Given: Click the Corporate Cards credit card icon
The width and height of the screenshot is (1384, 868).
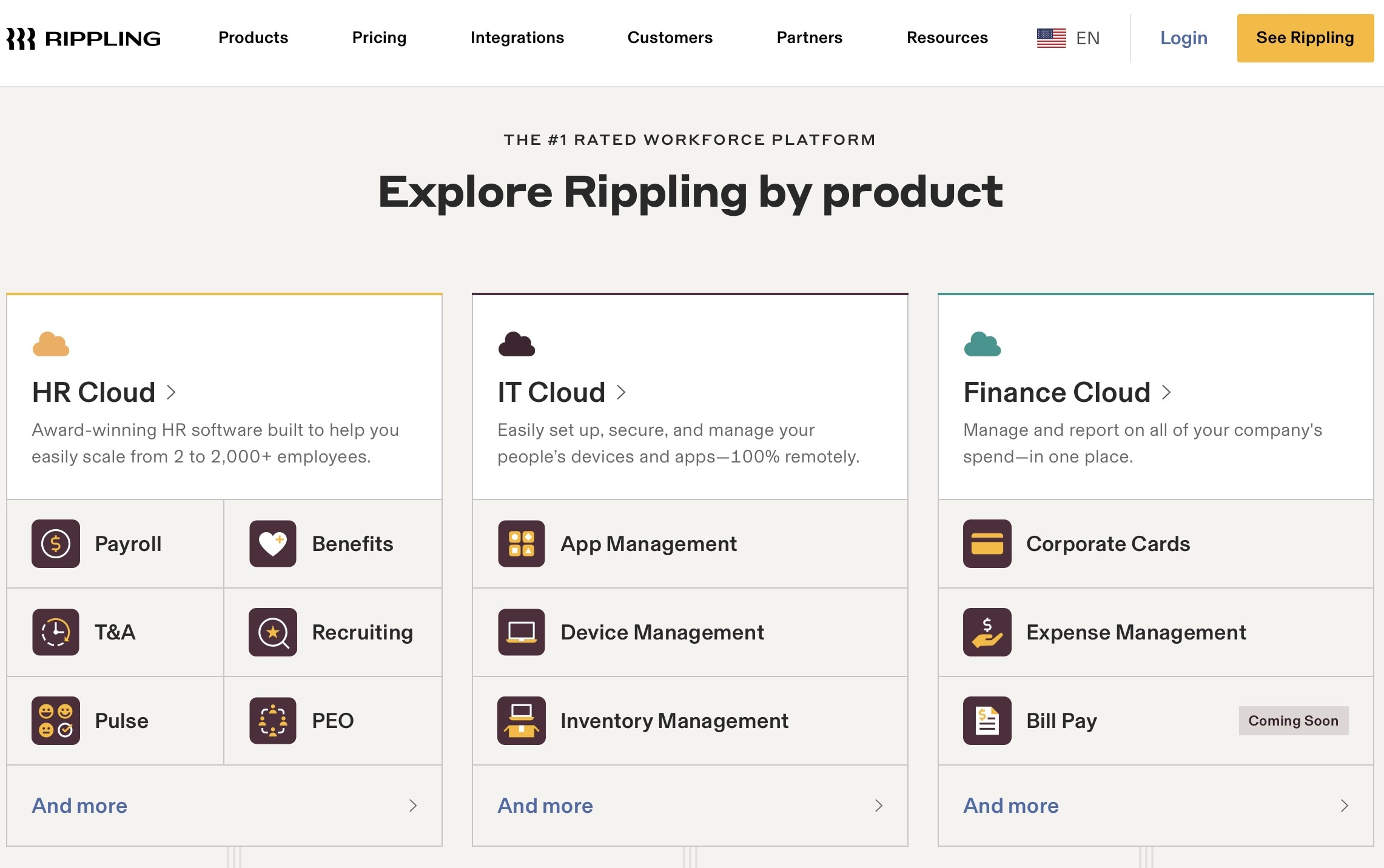Looking at the screenshot, I should 987,544.
